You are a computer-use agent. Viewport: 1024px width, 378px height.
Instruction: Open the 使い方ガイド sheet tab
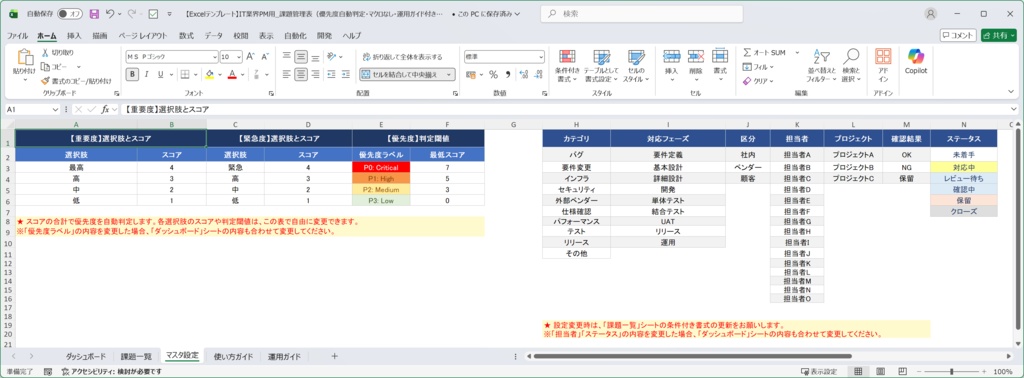click(233, 356)
